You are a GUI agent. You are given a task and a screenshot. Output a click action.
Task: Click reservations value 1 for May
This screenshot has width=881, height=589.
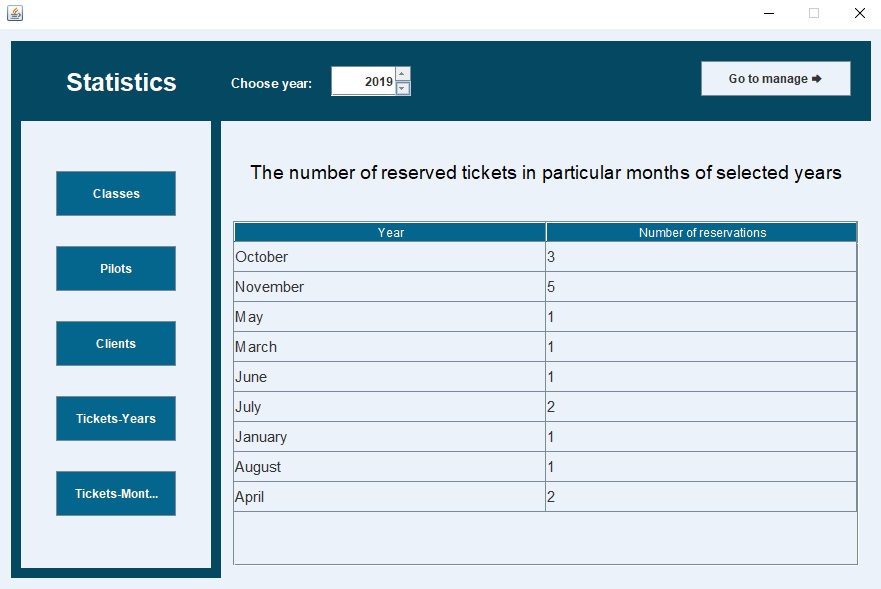701,317
